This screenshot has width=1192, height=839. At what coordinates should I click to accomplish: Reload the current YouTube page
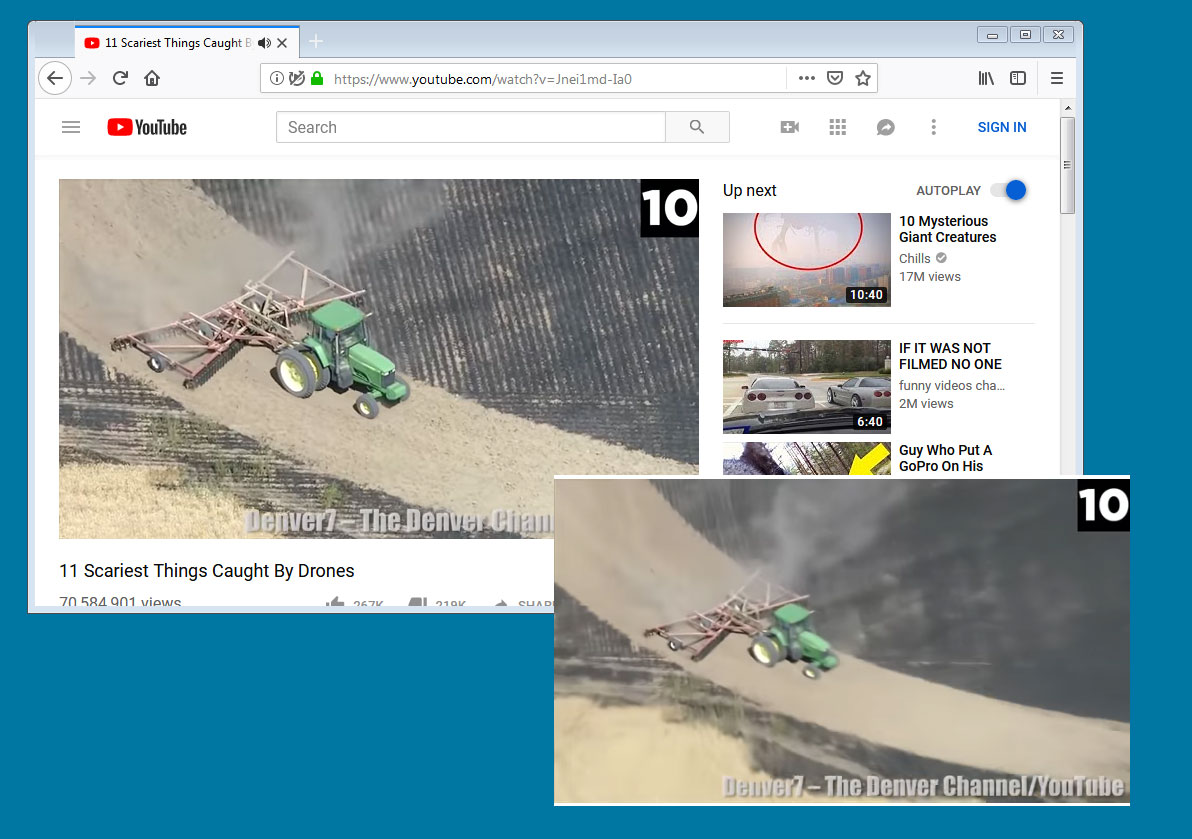[x=120, y=78]
